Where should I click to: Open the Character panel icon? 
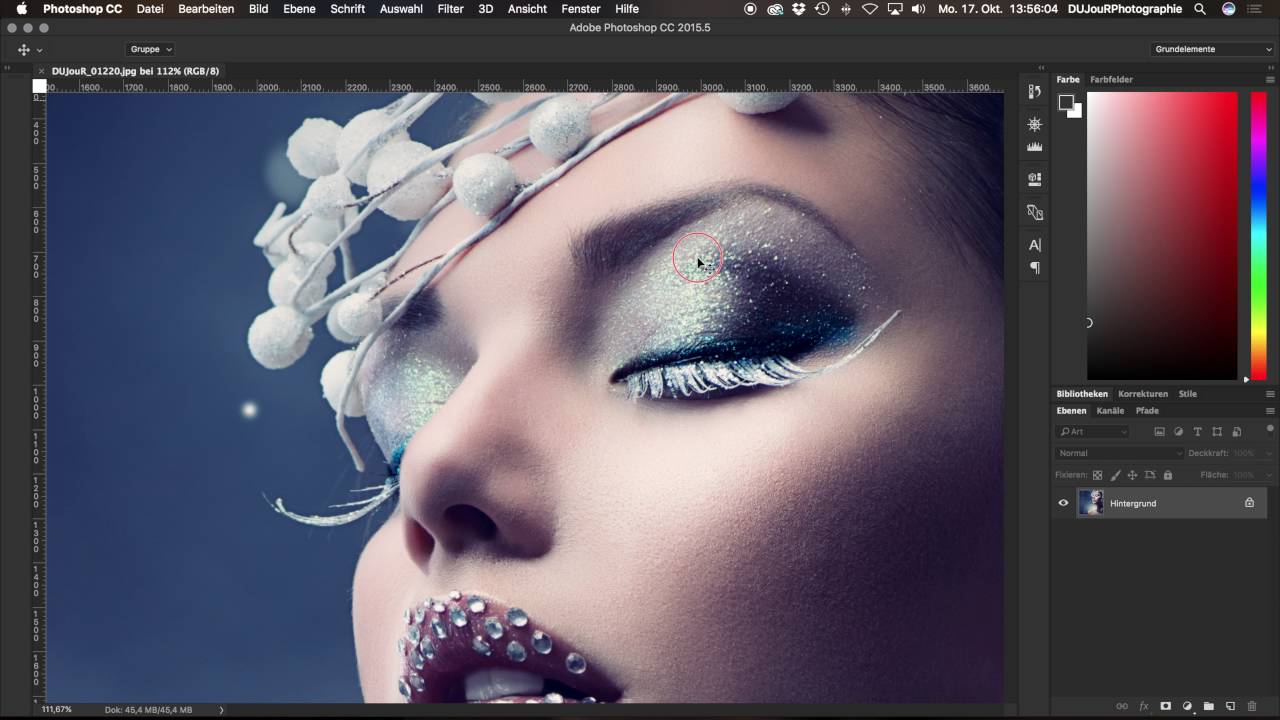point(1035,245)
